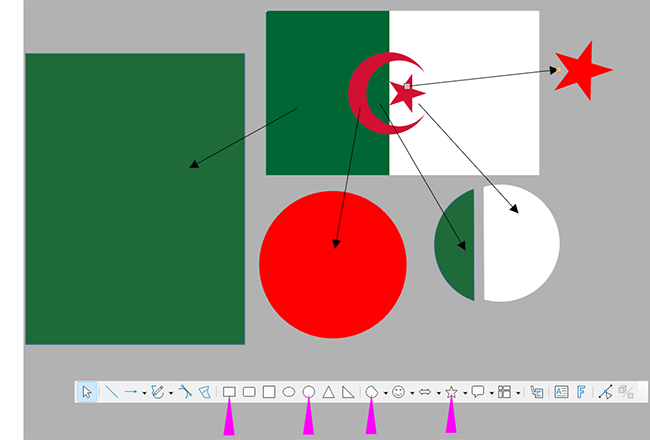This screenshot has width=650, height=440.
Task: Pick the Rectangle shape tool
Action: (229, 392)
